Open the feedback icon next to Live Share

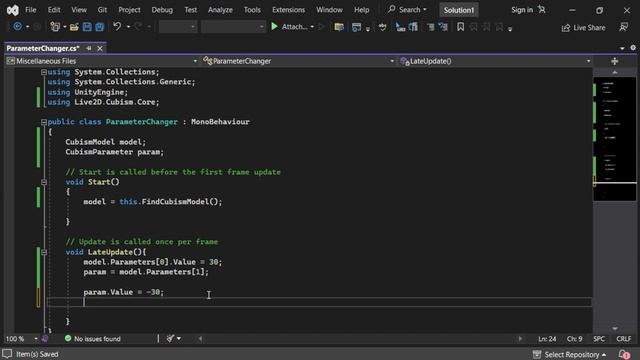[623, 27]
